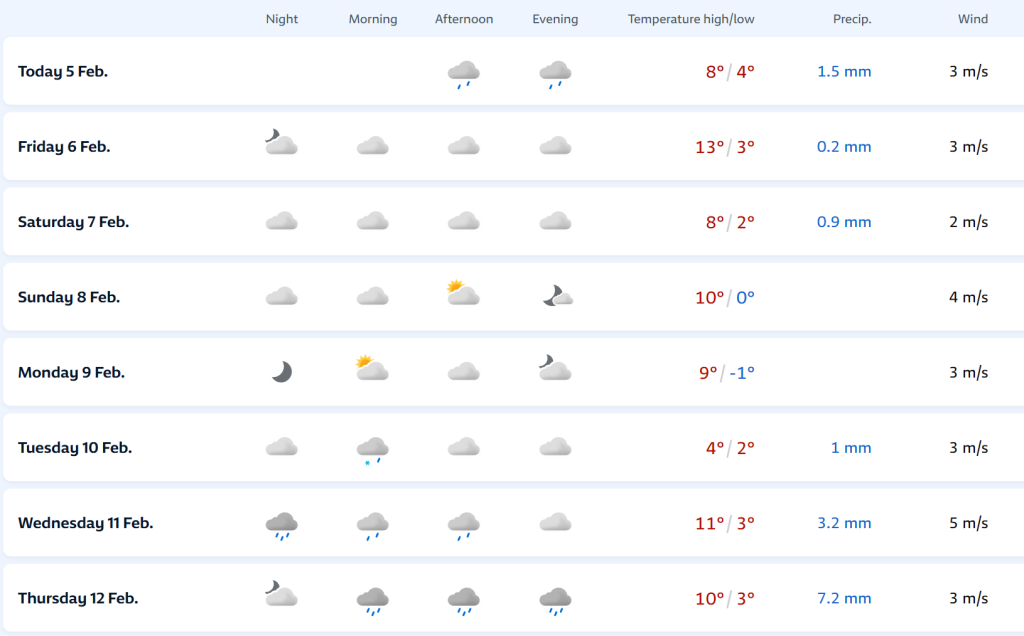The width and height of the screenshot is (1024, 636).
Task: Click Today's afternoon rain cloud icon
Action: coord(463,73)
